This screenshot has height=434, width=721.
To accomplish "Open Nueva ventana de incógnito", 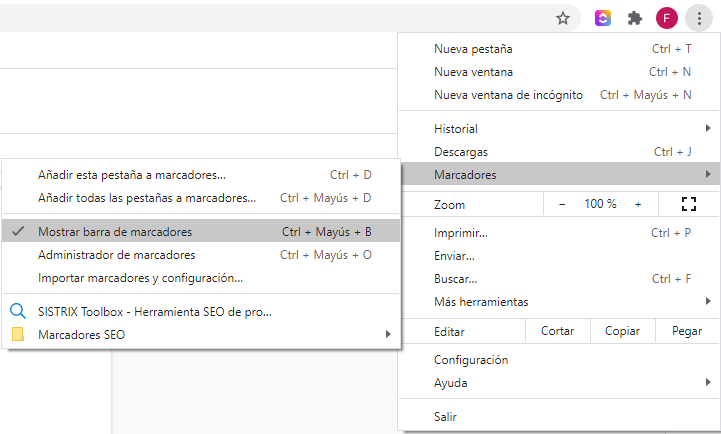I will click(559, 95).
